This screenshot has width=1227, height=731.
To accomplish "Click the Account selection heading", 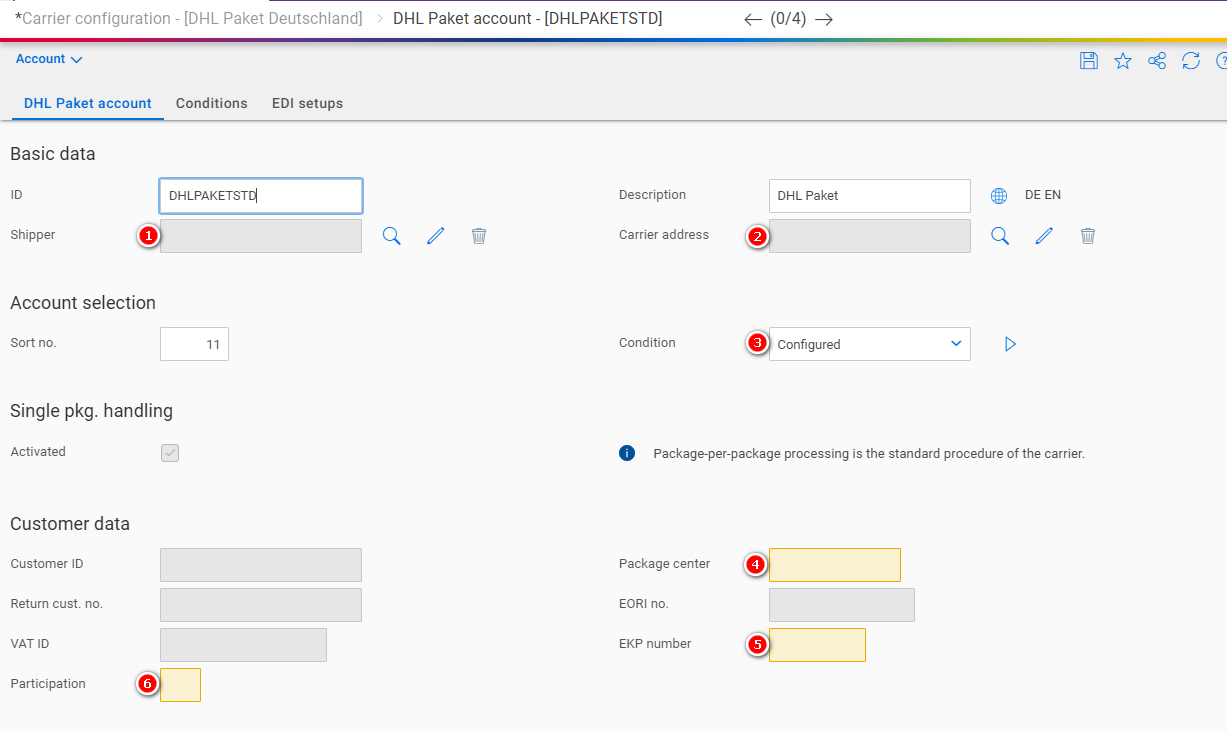I will pos(83,303).
